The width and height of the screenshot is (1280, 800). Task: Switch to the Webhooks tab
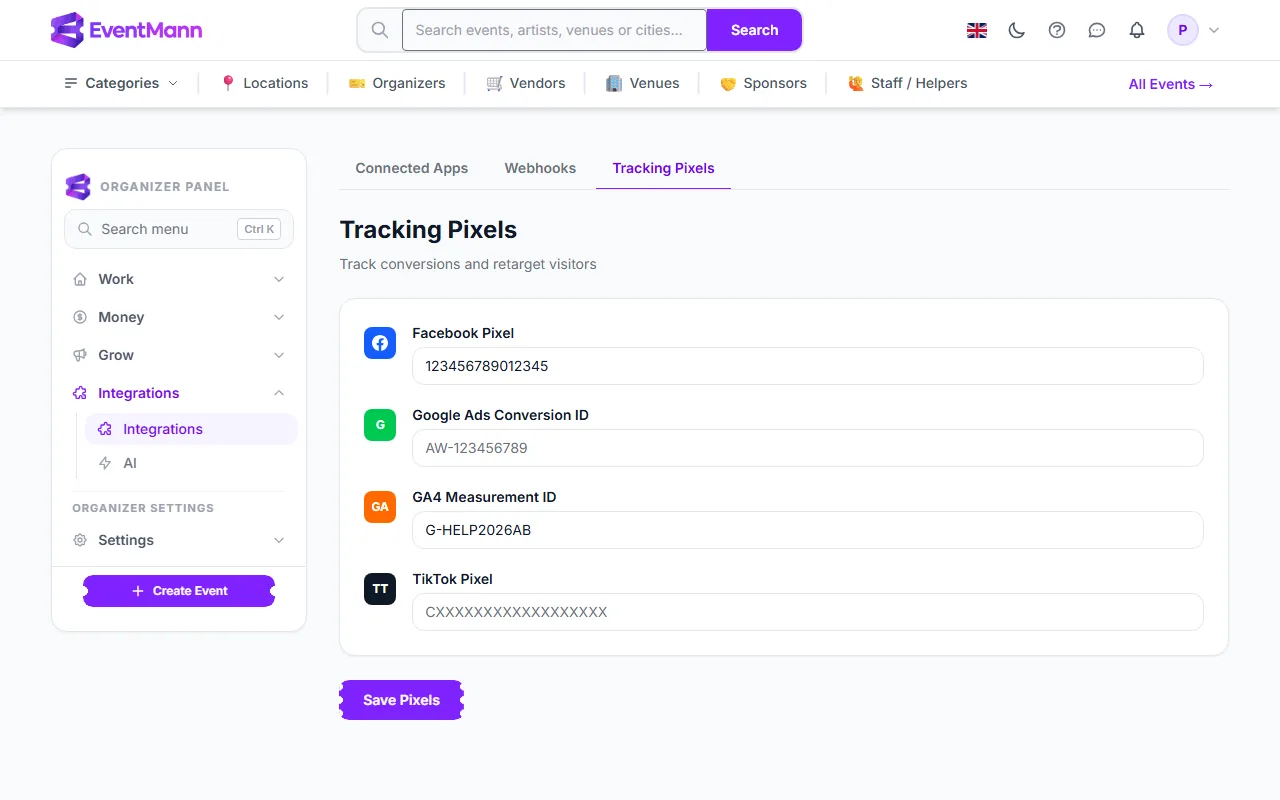[x=540, y=168]
